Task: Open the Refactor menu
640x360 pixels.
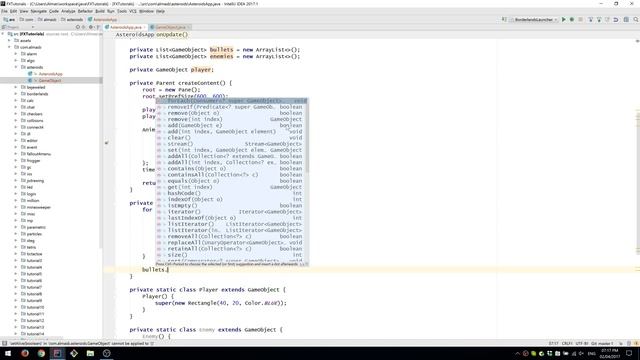Action: 85,11
